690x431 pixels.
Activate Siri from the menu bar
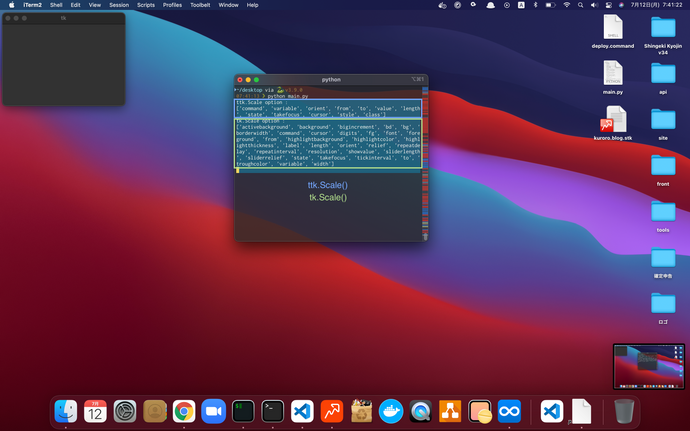click(x=621, y=5)
